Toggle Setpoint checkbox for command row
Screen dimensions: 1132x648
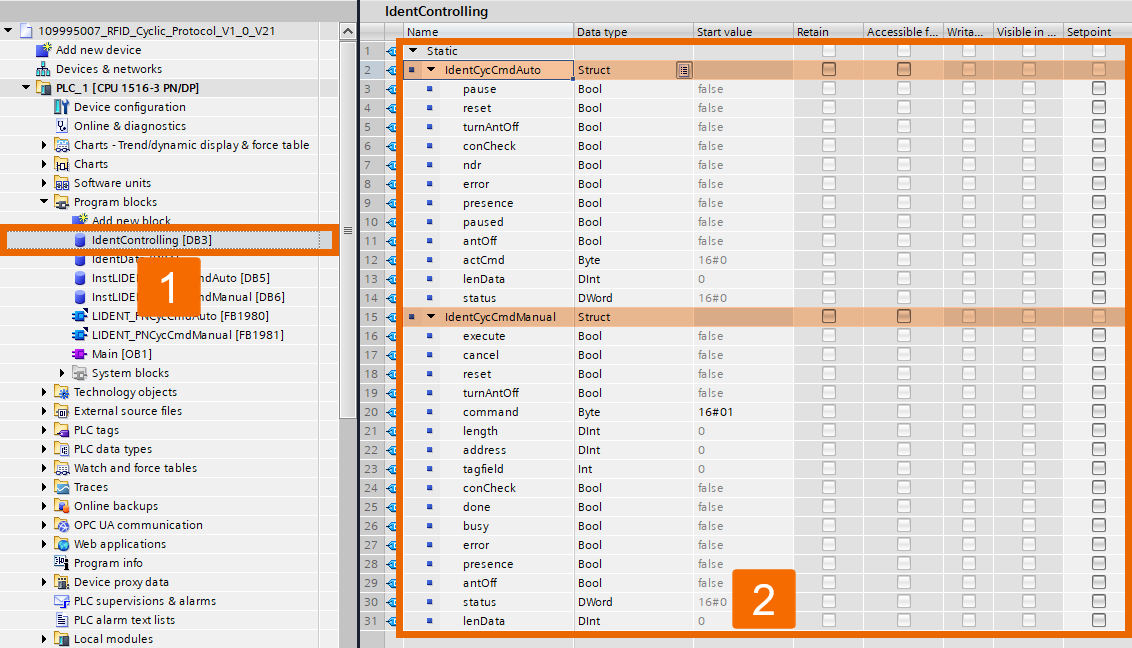(1099, 411)
